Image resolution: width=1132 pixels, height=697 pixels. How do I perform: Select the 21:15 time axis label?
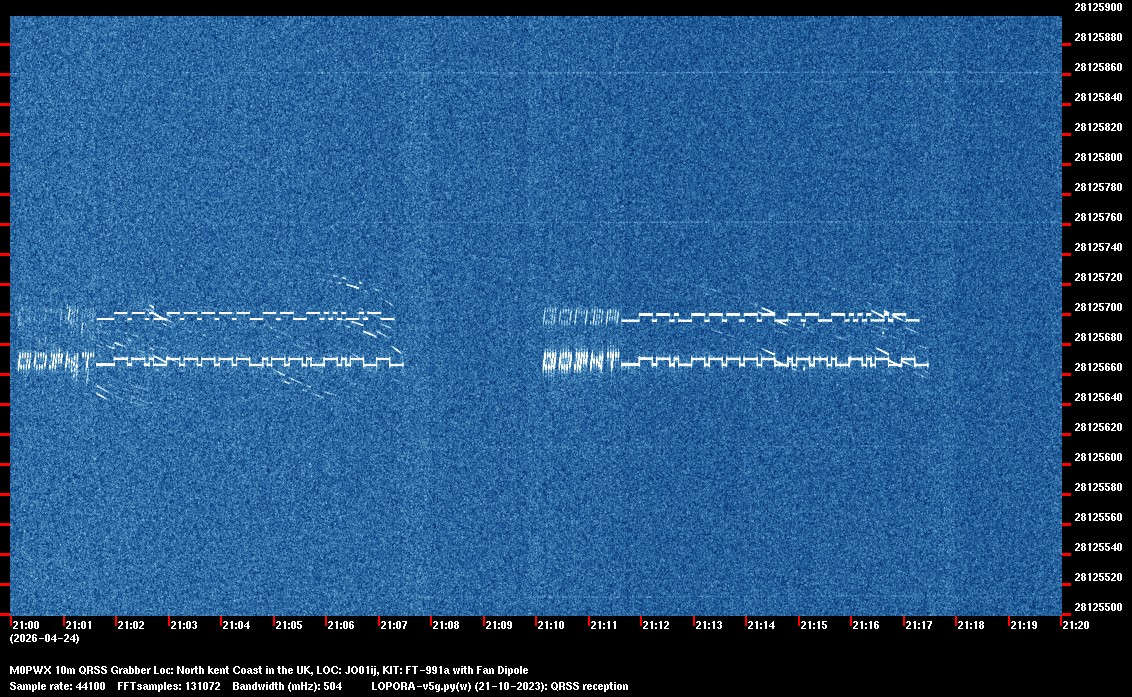click(814, 625)
